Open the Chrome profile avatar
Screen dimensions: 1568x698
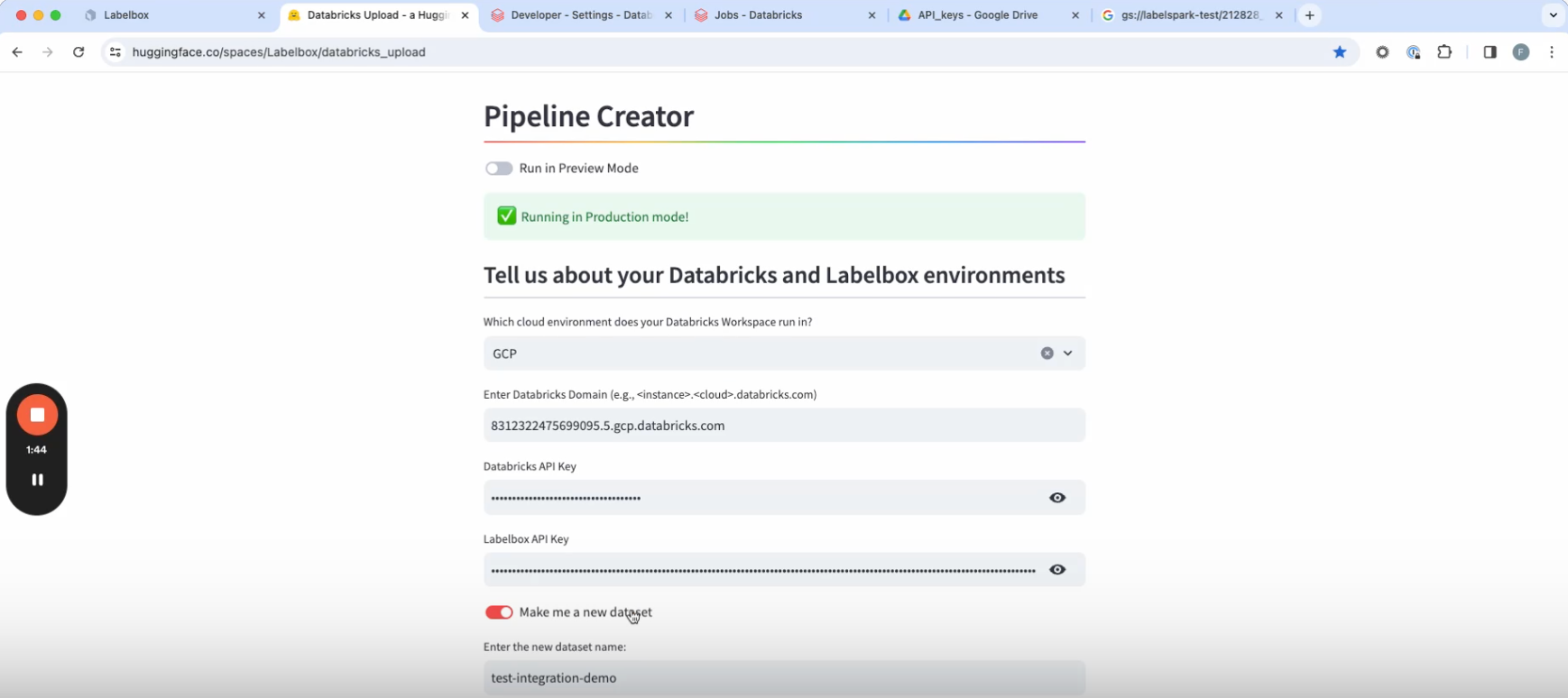(x=1521, y=52)
